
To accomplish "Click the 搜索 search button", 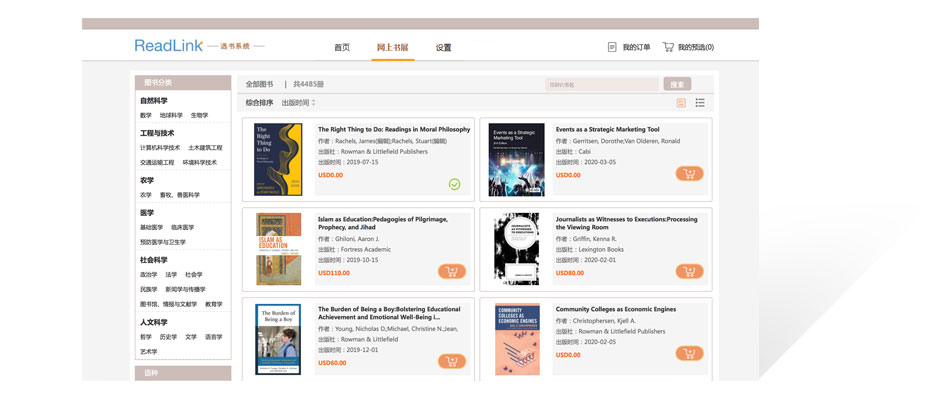I will 678,84.
